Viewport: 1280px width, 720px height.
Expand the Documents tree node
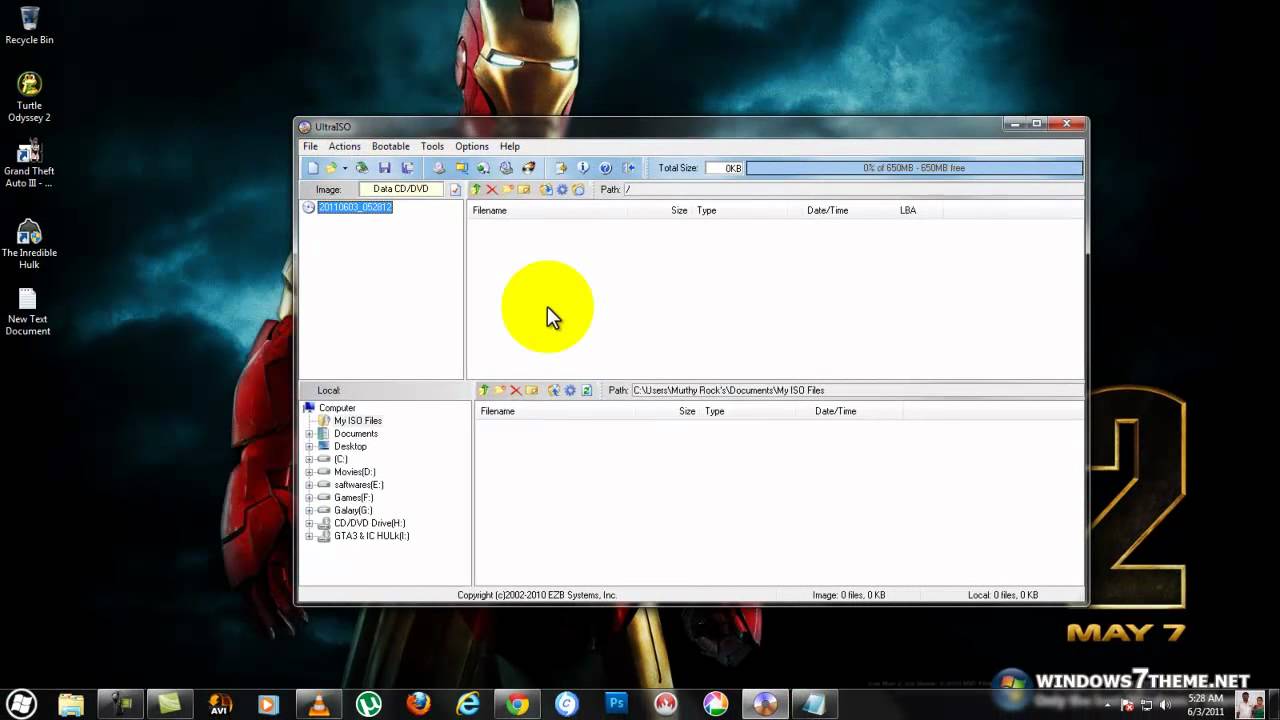click(309, 434)
